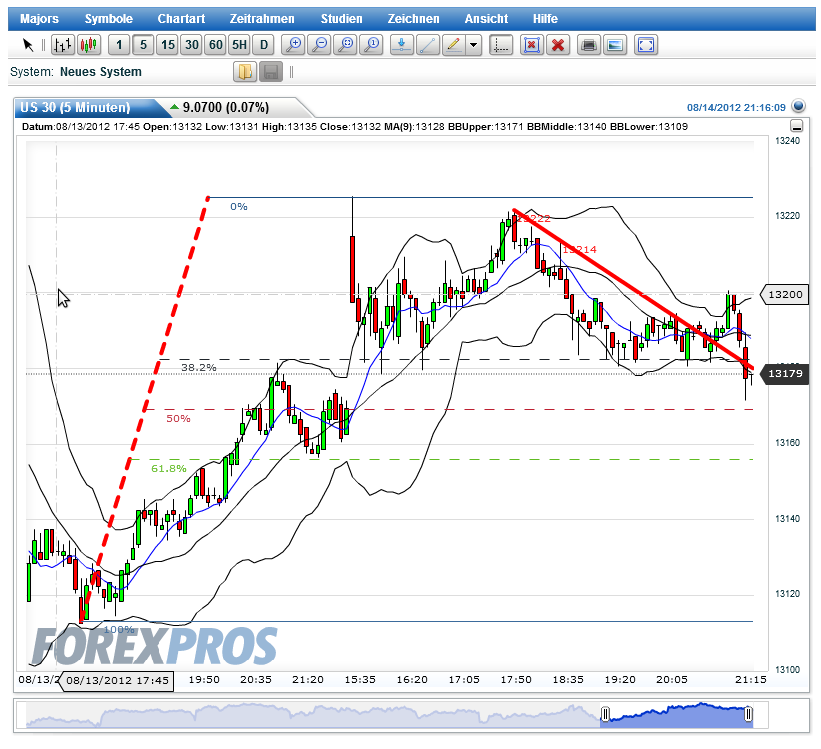Load a system using the folder button
Viewport: 821px width, 749px height.
[245, 72]
